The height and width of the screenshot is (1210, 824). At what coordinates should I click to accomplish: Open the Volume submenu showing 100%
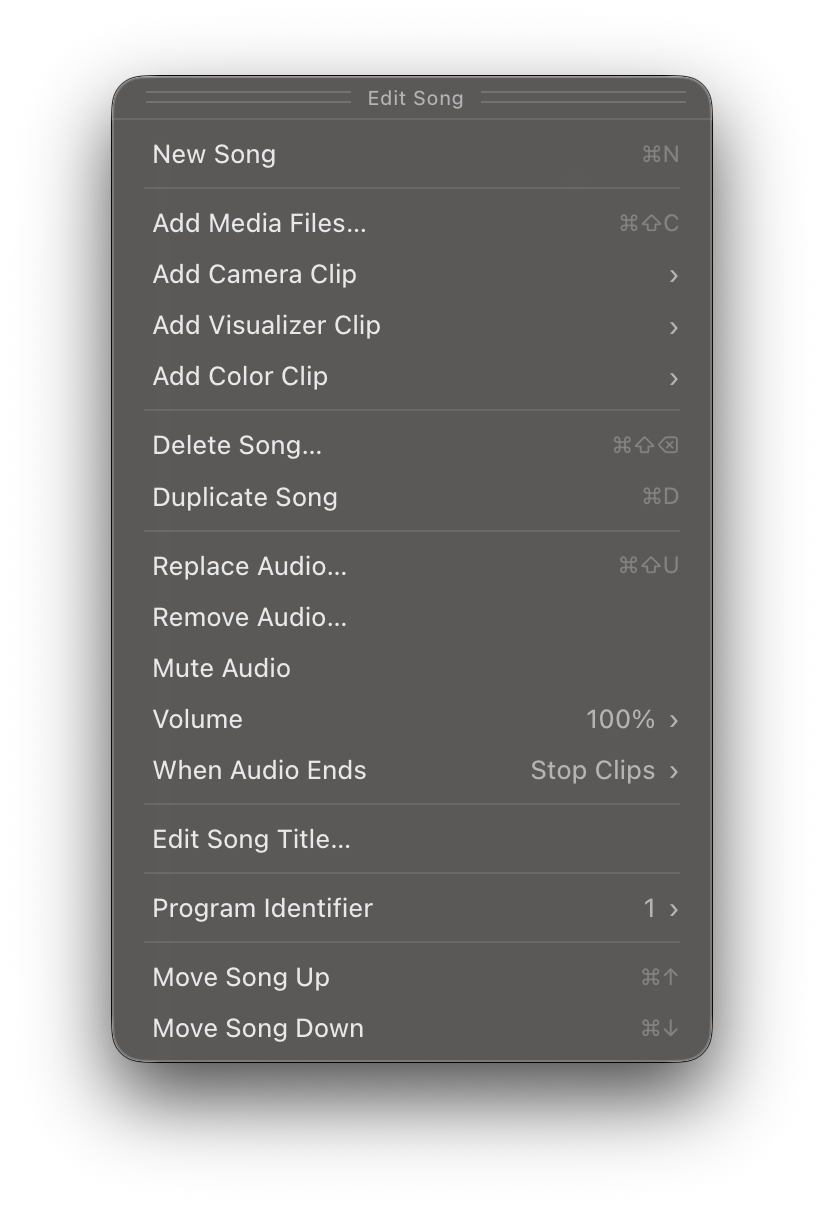(197, 719)
